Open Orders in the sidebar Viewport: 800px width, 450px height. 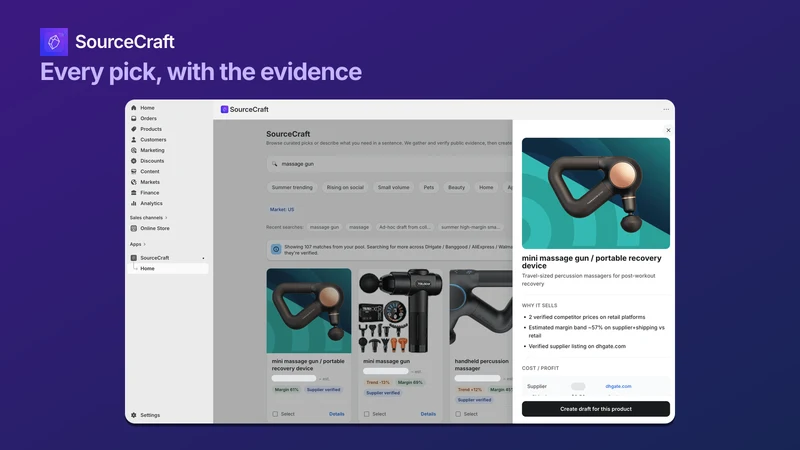148,118
